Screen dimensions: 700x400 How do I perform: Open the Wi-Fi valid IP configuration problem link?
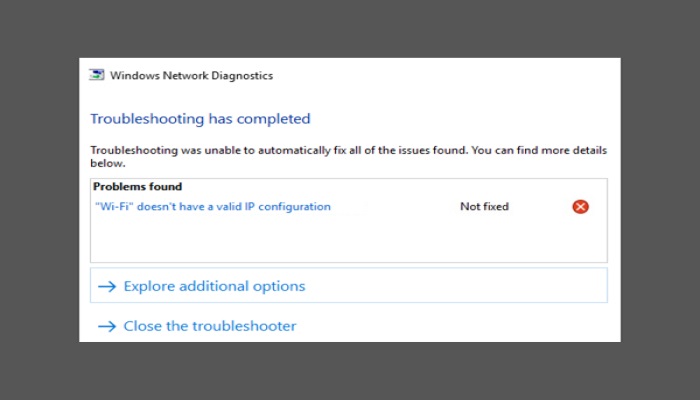point(212,207)
